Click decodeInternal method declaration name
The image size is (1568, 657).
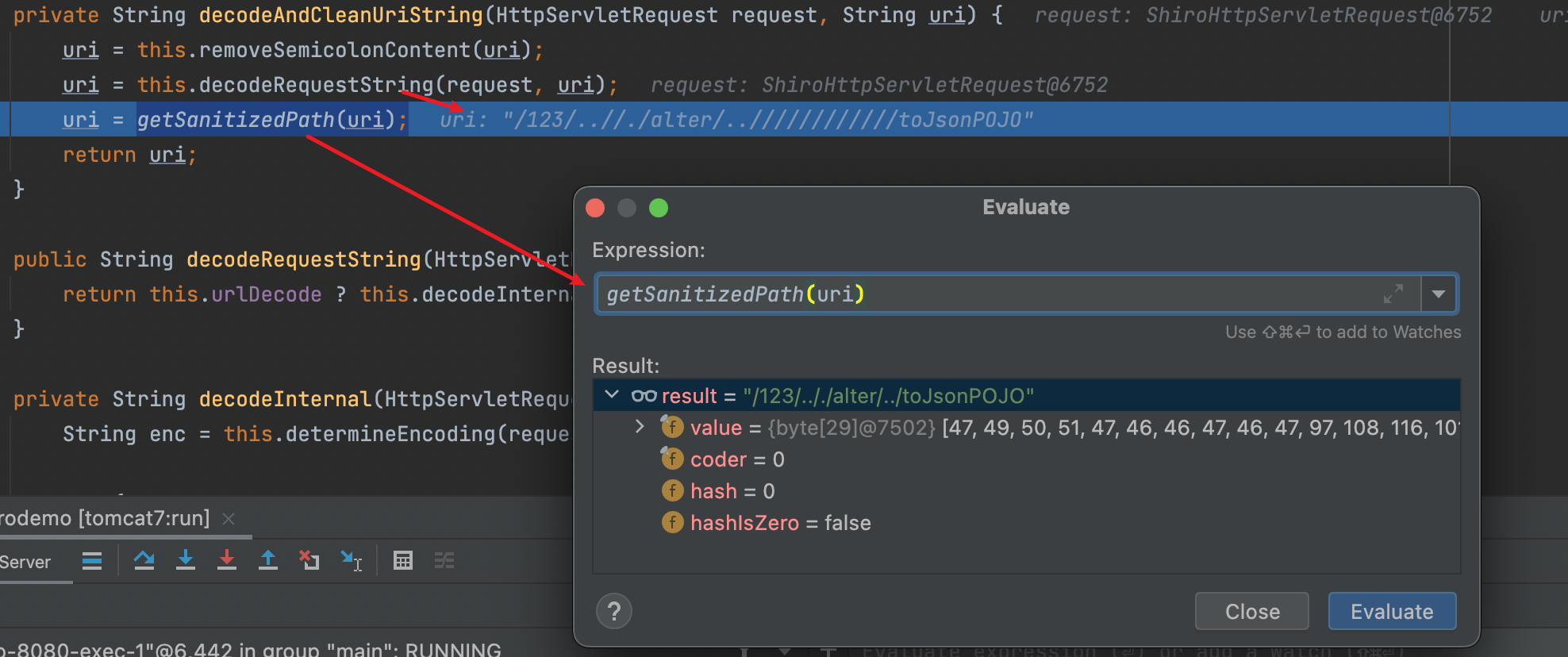[x=286, y=399]
